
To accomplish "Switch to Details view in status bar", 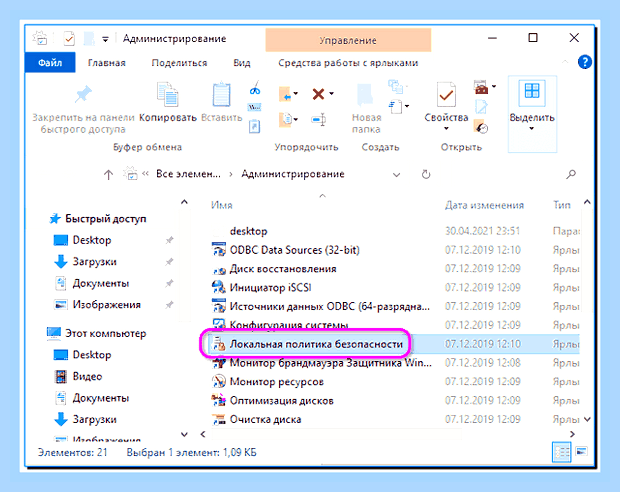I will (561, 452).
